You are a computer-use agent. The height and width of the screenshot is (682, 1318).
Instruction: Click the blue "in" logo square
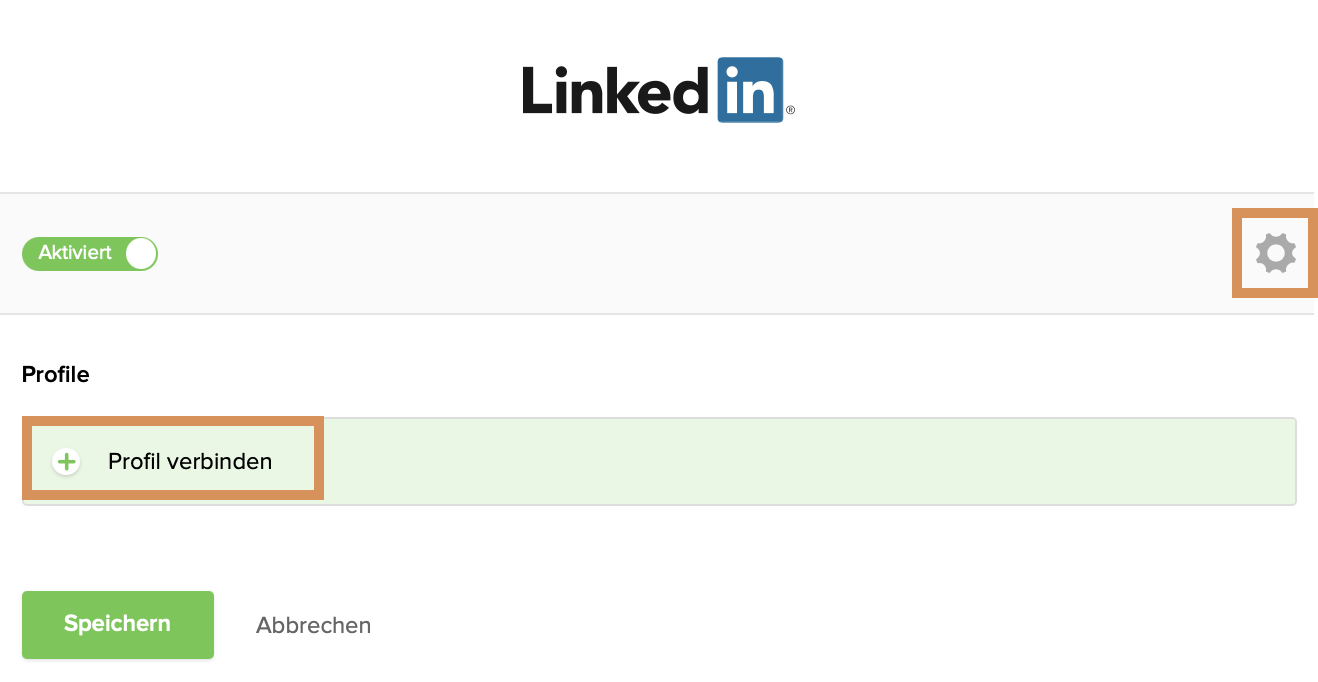pyautogui.click(x=750, y=91)
